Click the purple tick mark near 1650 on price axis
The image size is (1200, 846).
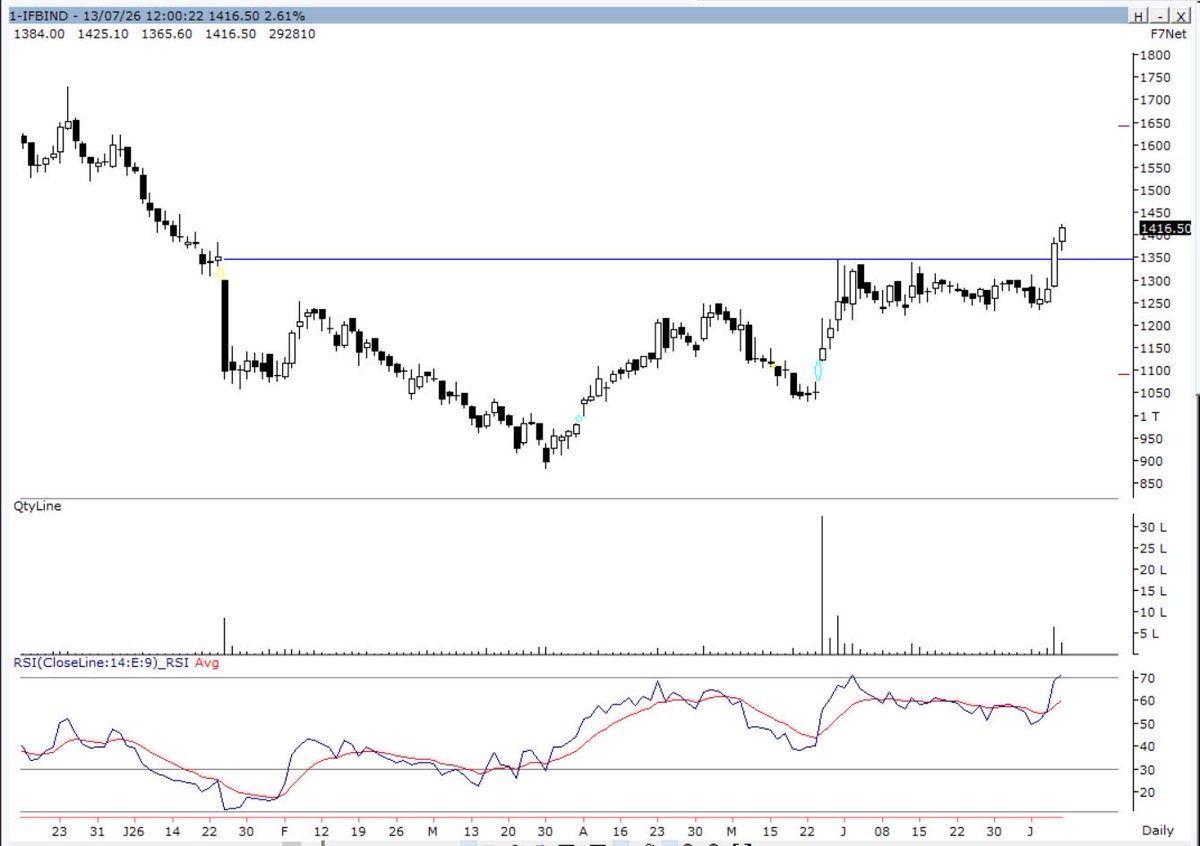click(x=1124, y=125)
